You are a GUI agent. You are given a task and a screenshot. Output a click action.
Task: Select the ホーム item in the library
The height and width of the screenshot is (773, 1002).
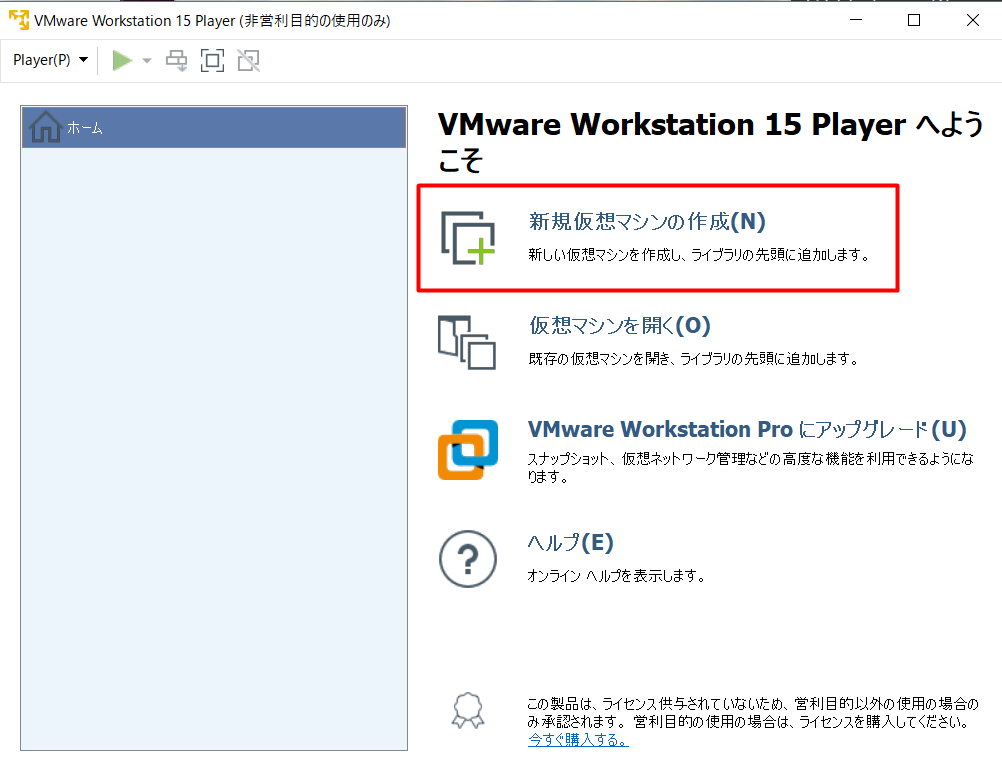coord(214,128)
